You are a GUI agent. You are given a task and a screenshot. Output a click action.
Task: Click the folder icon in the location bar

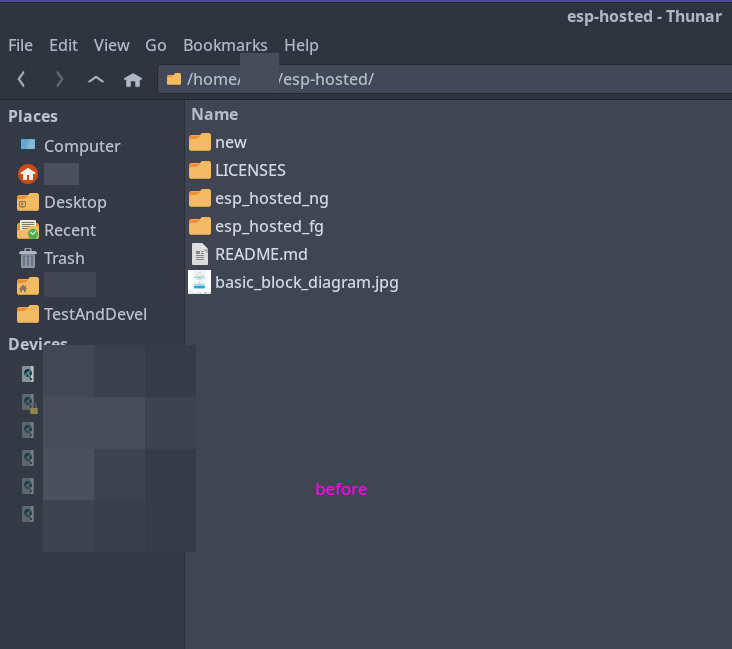click(174, 79)
